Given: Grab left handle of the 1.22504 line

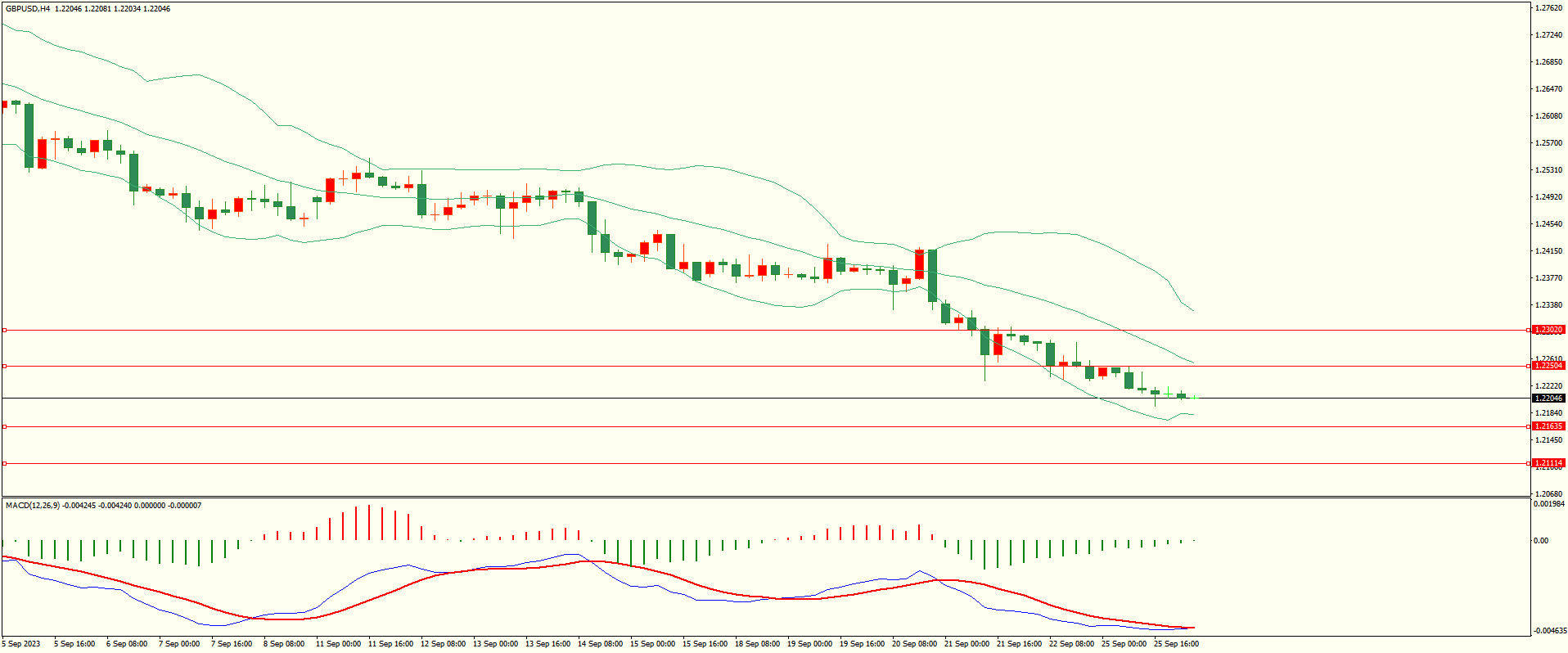Looking at the screenshot, I should tap(4, 366).
